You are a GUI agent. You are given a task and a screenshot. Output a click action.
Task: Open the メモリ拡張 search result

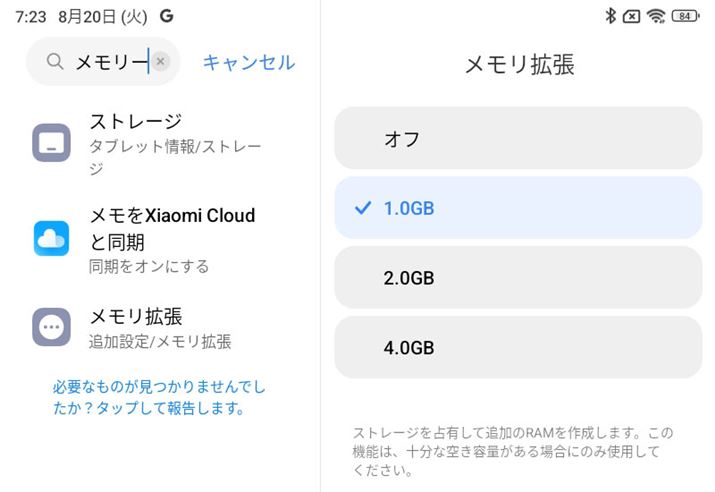(x=160, y=328)
